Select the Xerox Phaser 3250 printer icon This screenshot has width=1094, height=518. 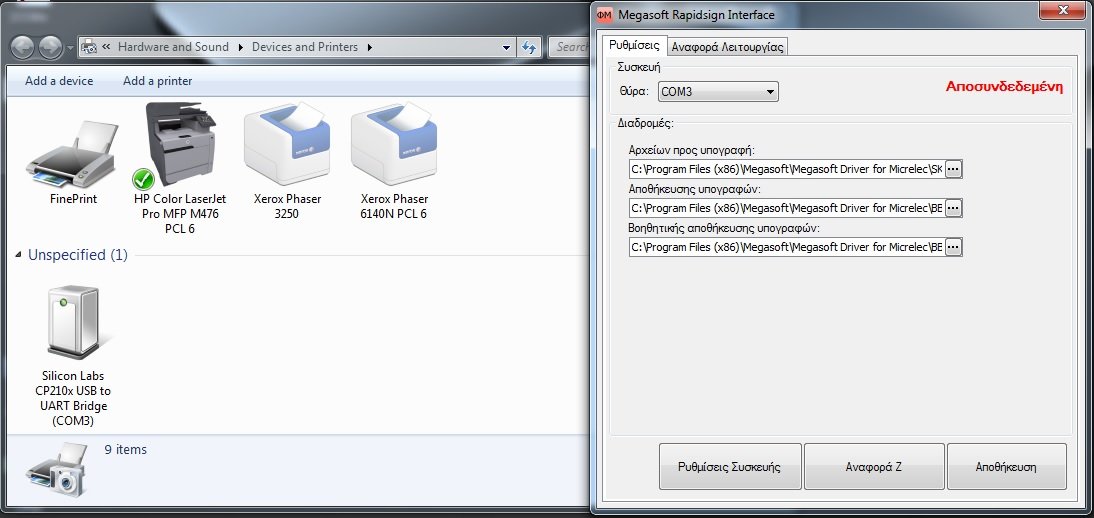pyautogui.click(x=287, y=145)
